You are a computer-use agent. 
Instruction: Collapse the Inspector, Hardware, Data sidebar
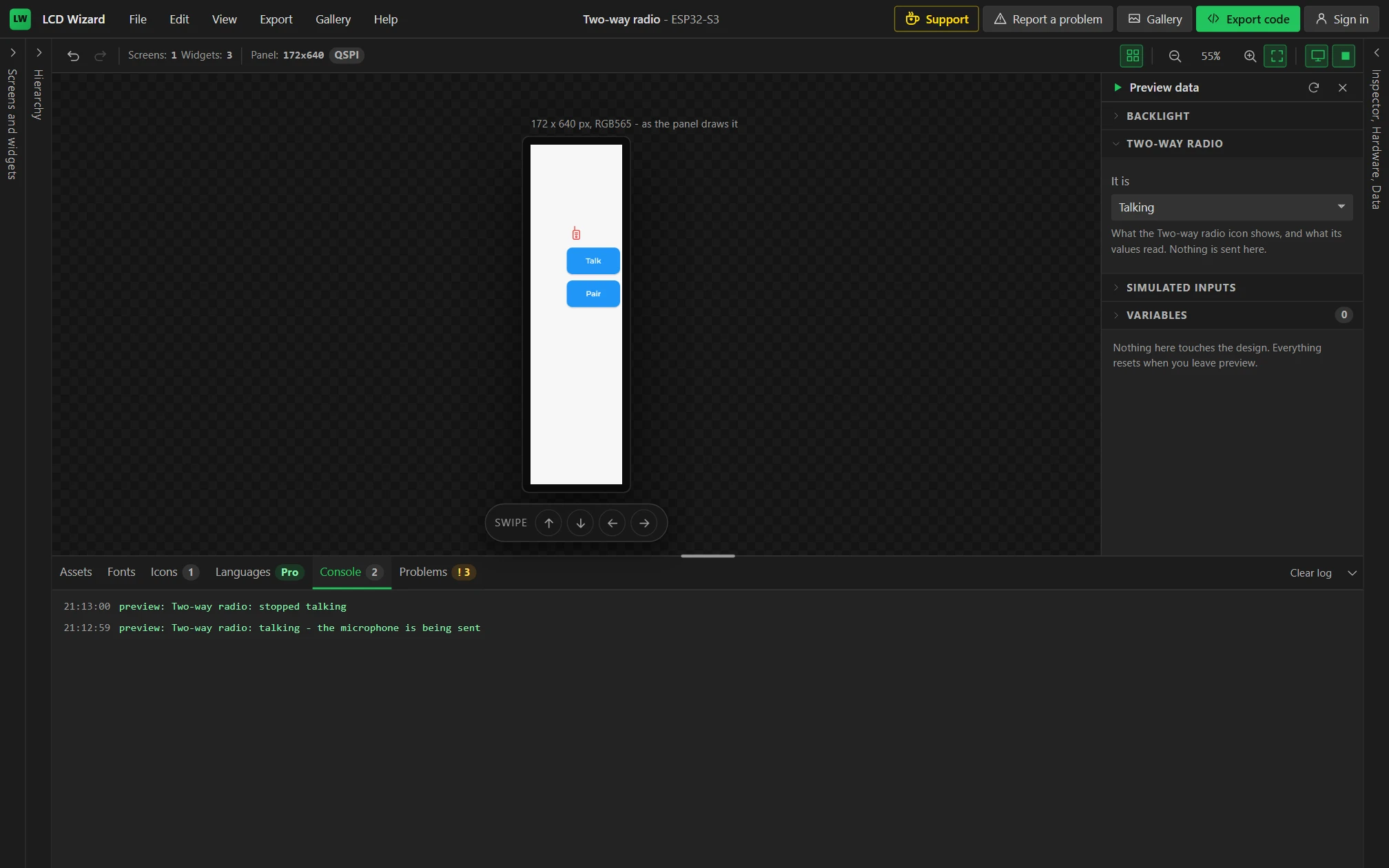pyautogui.click(x=1376, y=53)
